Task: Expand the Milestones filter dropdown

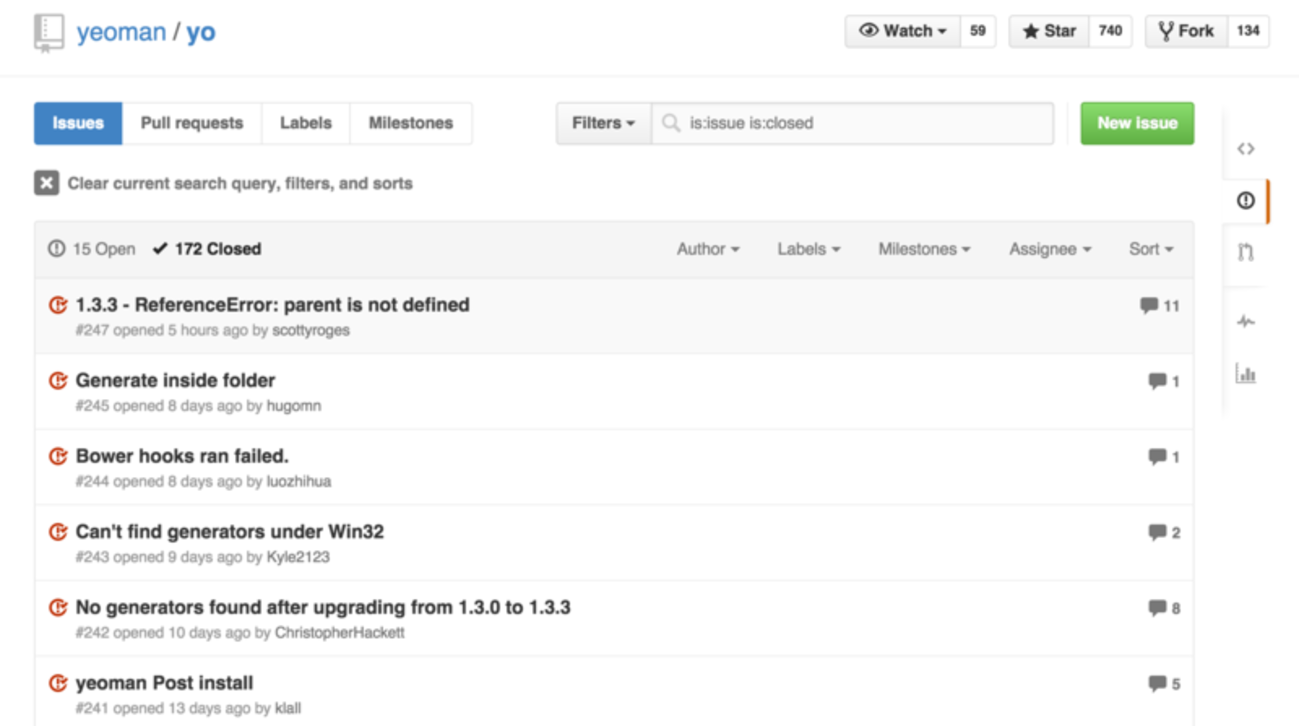Action: pyautogui.click(x=924, y=249)
